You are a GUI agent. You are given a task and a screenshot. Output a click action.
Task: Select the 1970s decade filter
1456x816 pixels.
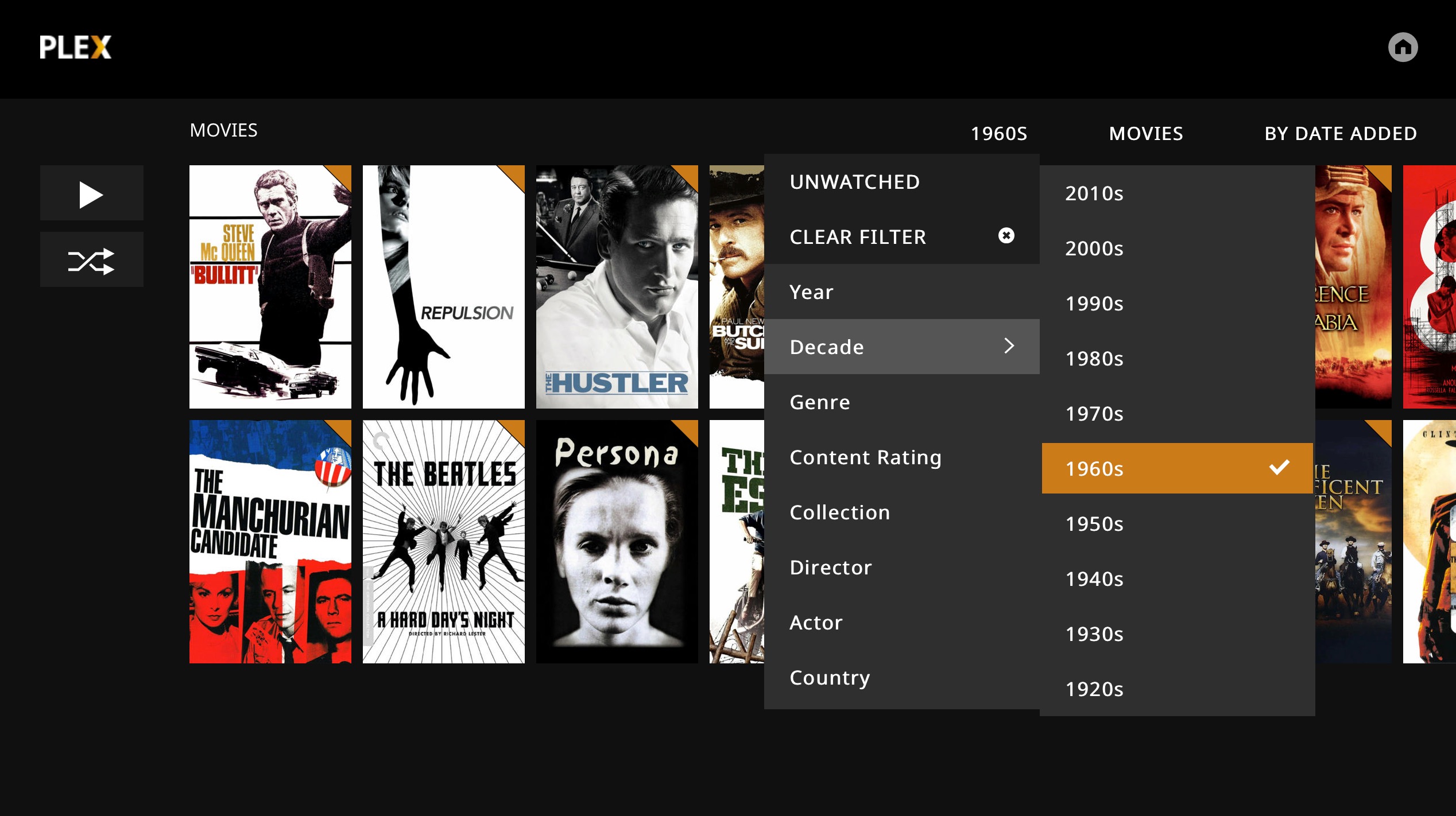click(1094, 414)
